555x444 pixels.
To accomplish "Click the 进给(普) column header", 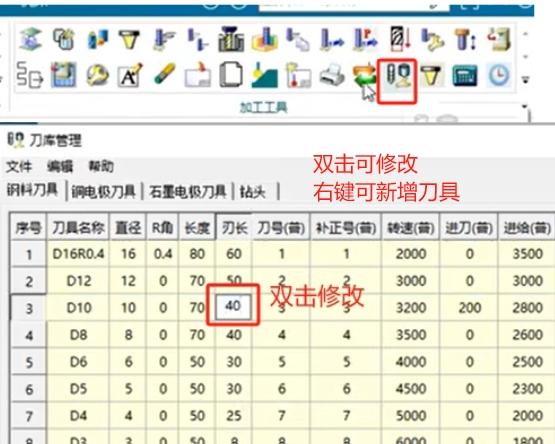I will point(527,228).
